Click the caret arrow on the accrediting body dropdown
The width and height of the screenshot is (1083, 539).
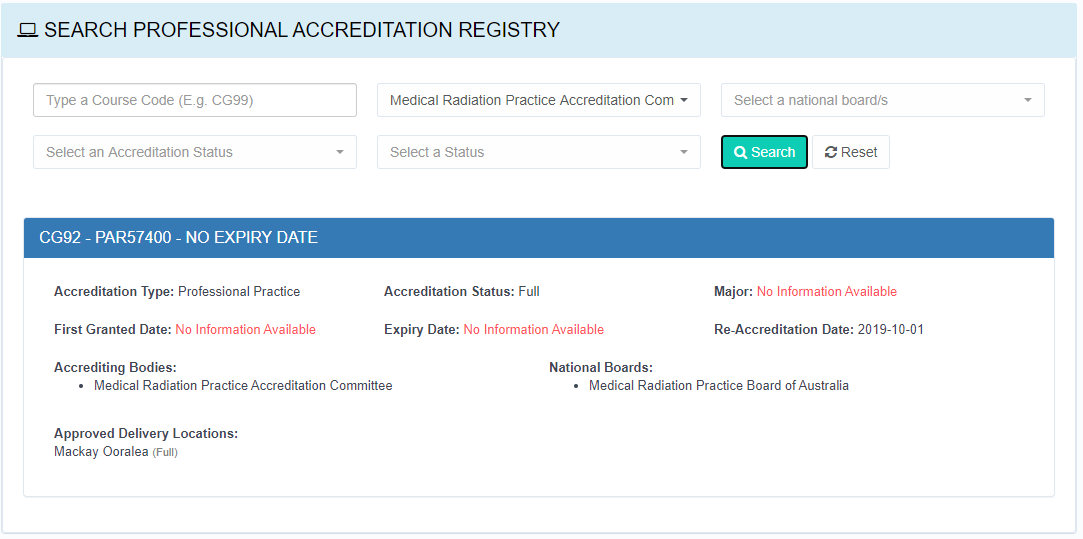point(684,101)
